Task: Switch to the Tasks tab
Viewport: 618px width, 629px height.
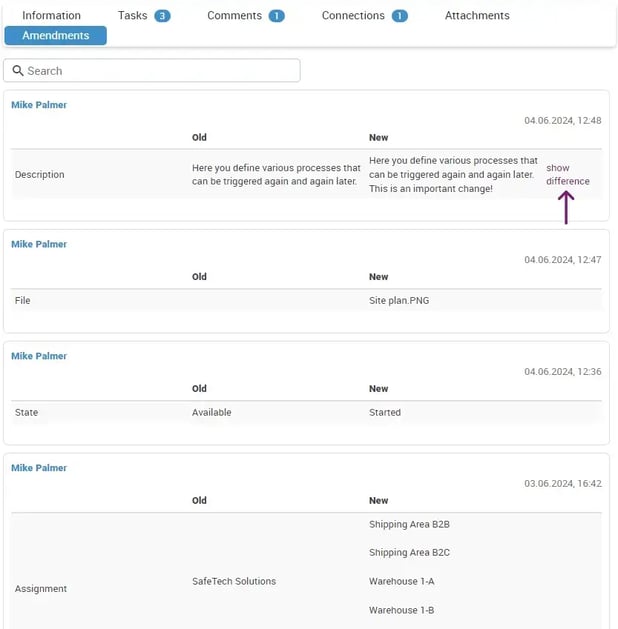Action: [x=132, y=16]
